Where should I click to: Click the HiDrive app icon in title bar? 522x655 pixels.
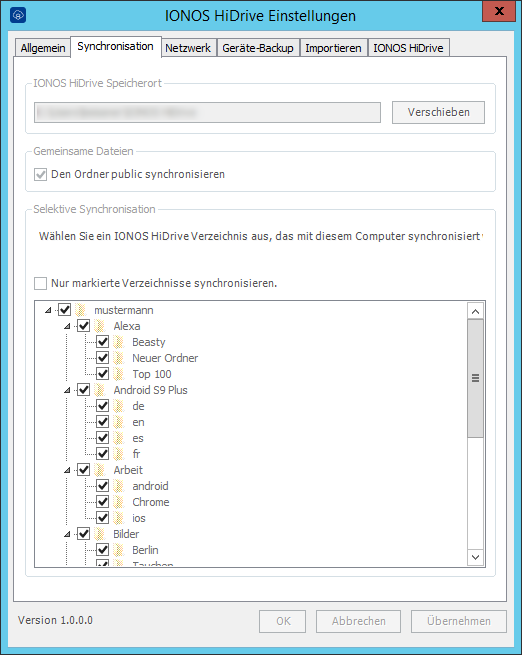pos(18,15)
